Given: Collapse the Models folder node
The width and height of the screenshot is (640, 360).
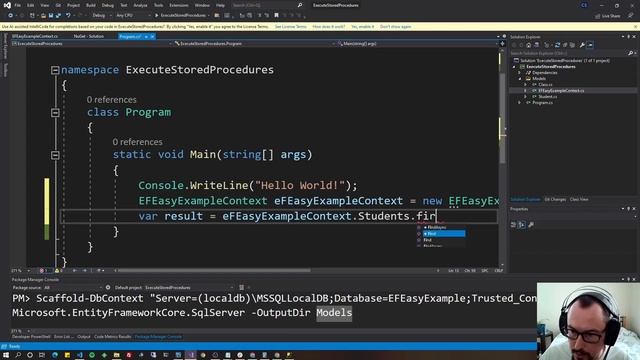Looking at the screenshot, I should [520, 79].
